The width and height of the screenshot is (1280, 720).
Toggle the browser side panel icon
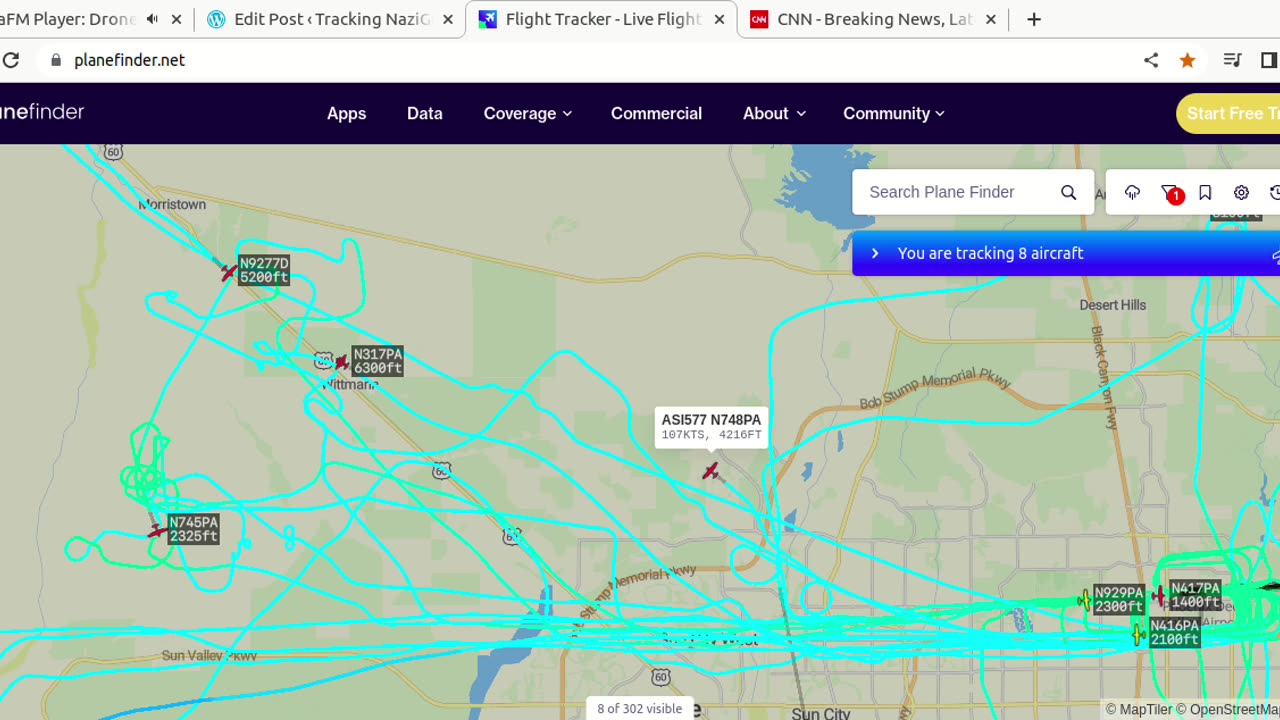point(1269,60)
